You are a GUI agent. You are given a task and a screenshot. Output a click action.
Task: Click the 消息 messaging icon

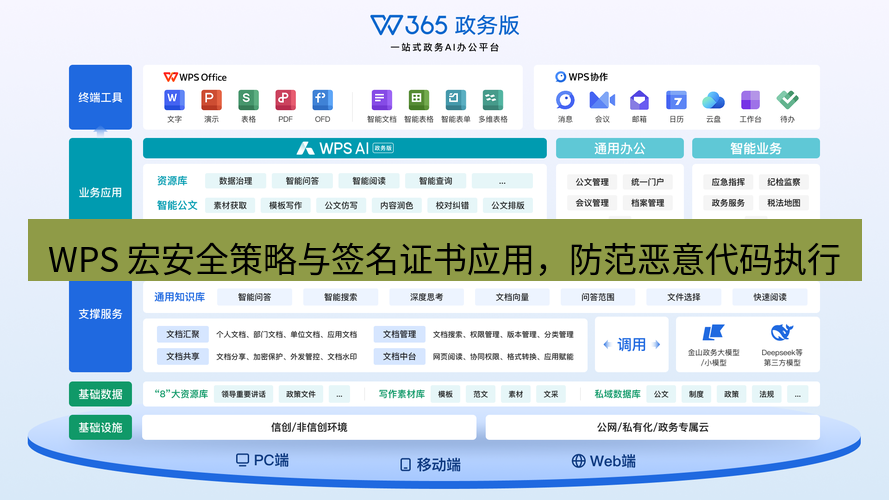tap(565, 100)
